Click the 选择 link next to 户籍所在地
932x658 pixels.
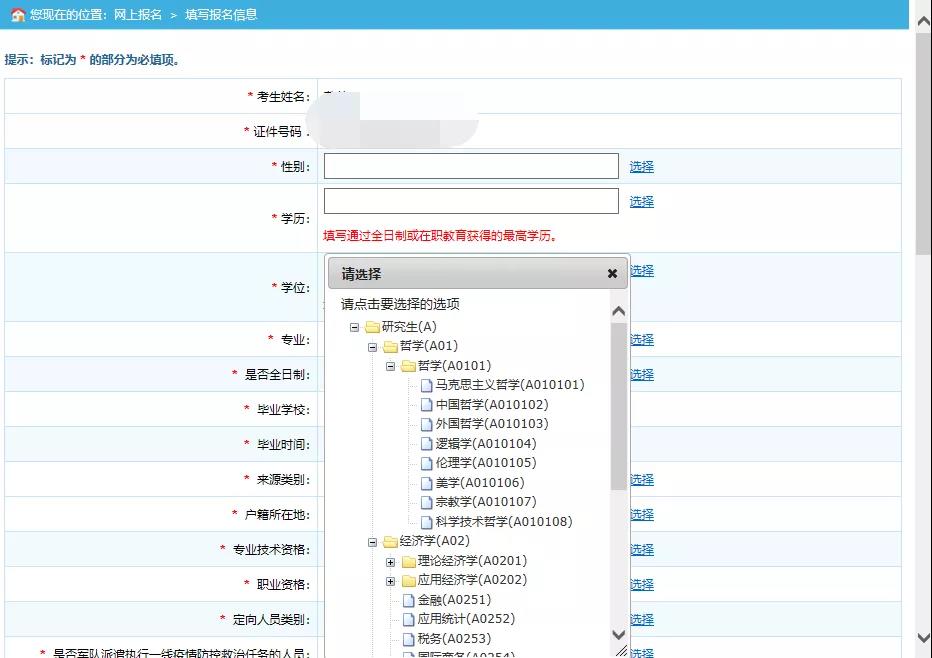click(641, 515)
